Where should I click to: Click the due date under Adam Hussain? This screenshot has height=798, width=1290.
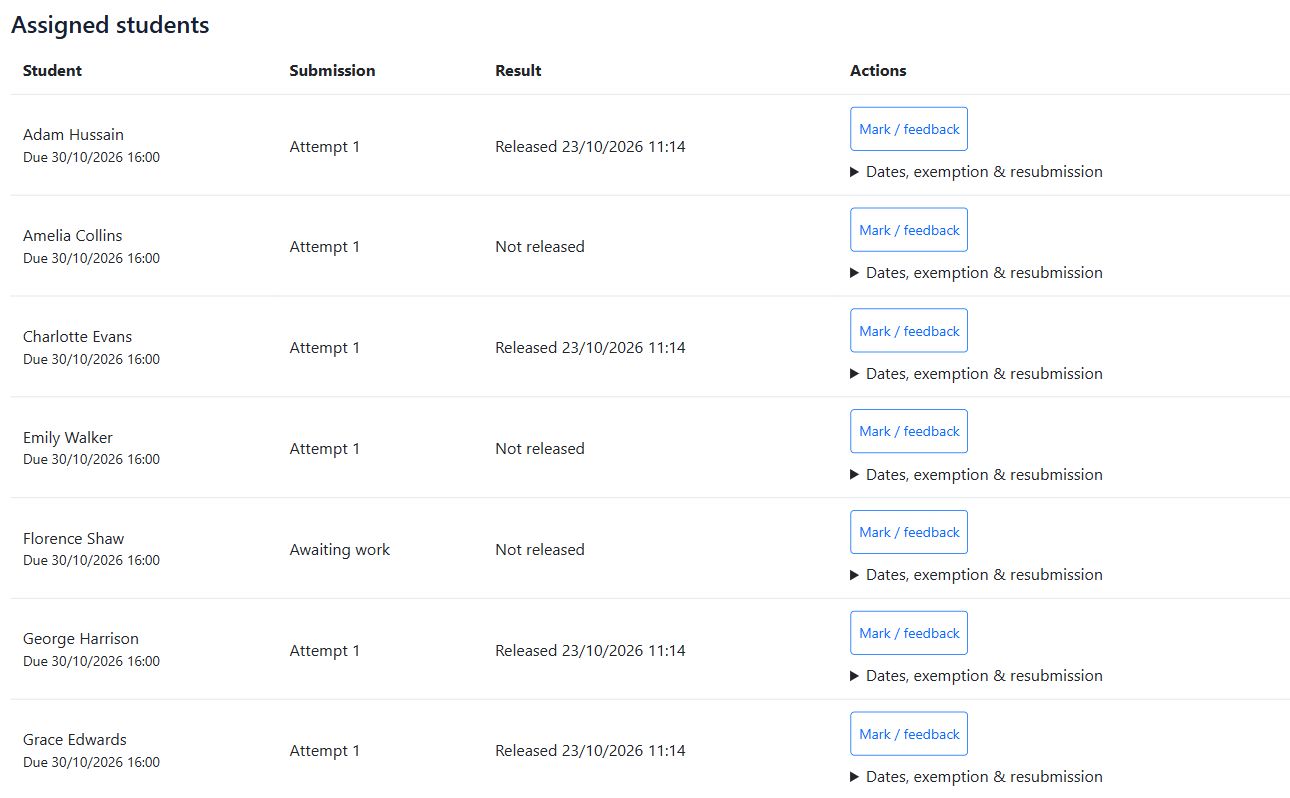tap(91, 158)
